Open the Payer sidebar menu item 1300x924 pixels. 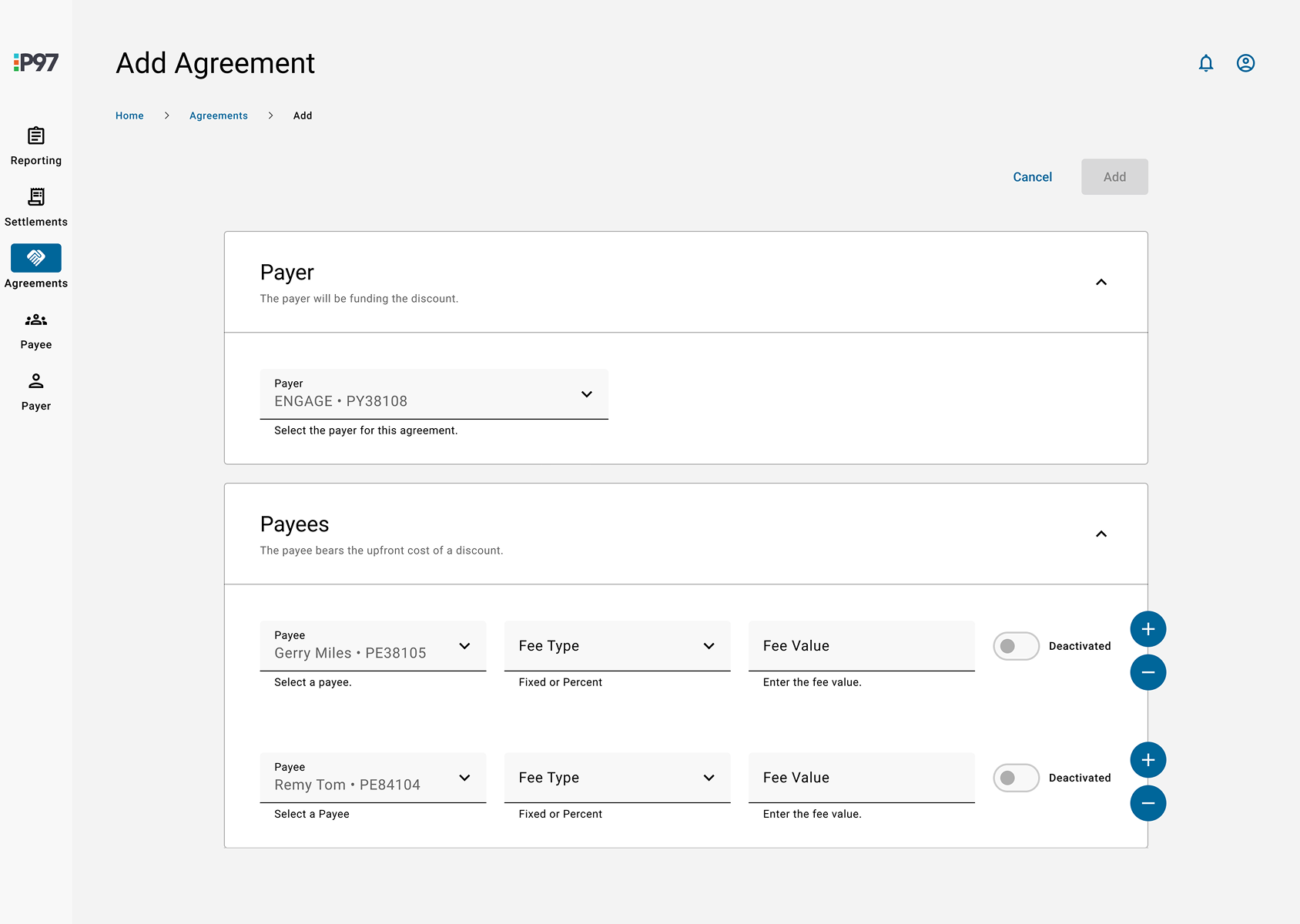tap(36, 391)
